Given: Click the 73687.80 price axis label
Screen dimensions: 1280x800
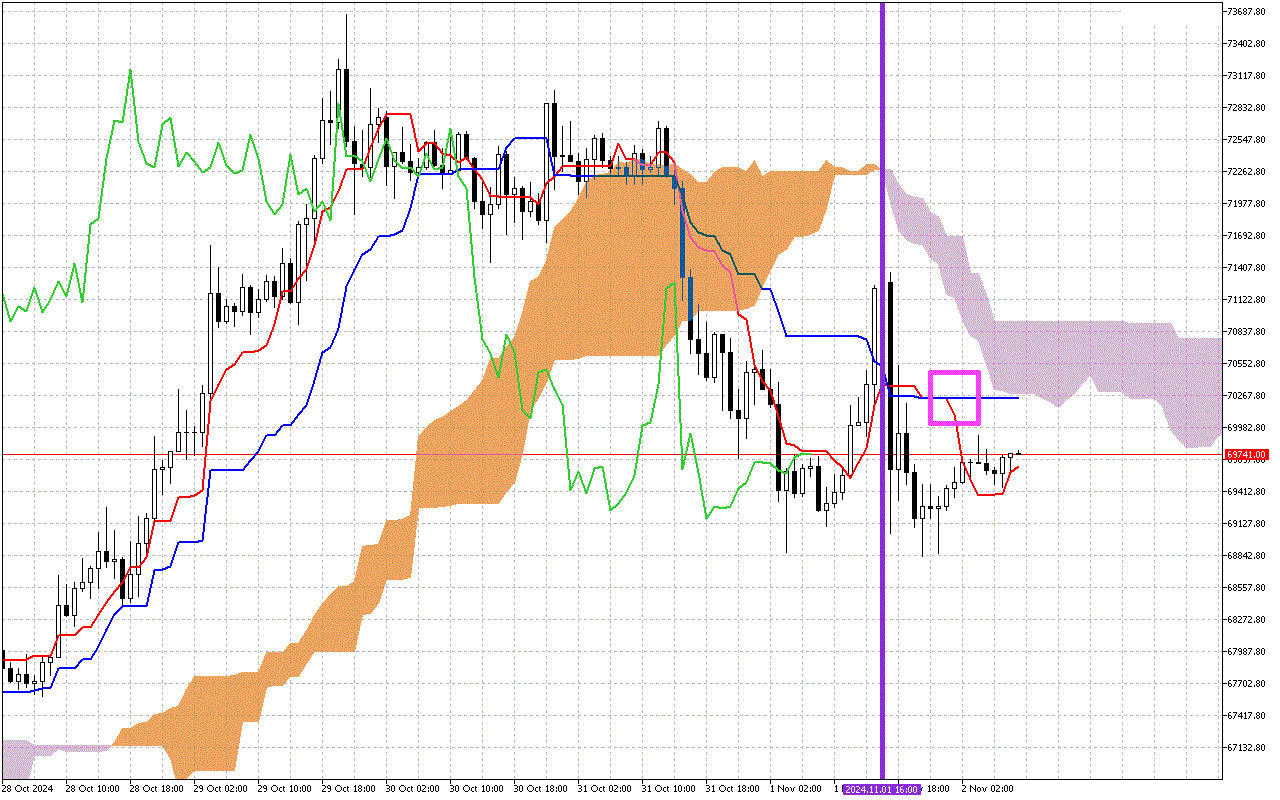Looking at the screenshot, I should [x=1246, y=12].
